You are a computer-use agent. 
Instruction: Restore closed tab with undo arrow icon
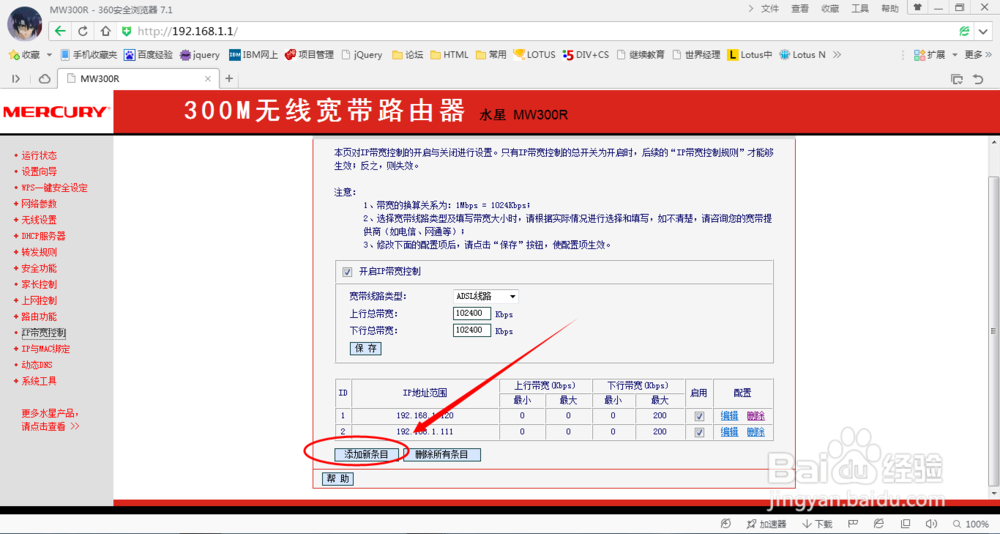coord(978,78)
